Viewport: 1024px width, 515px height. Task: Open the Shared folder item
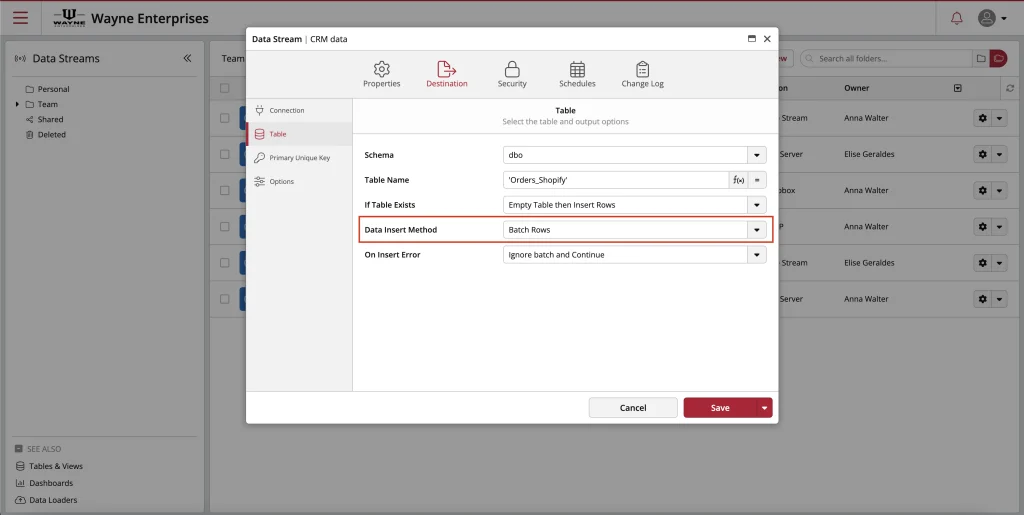click(44, 119)
